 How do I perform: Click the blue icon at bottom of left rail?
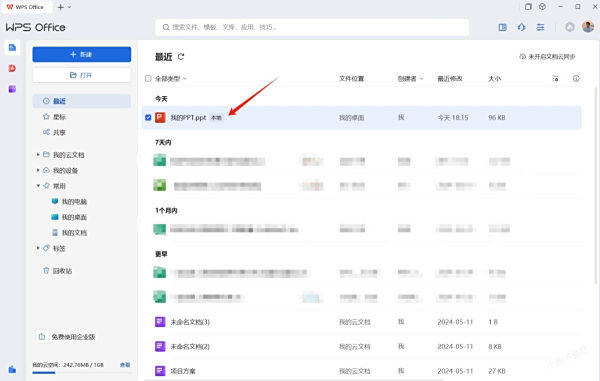[12, 370]
